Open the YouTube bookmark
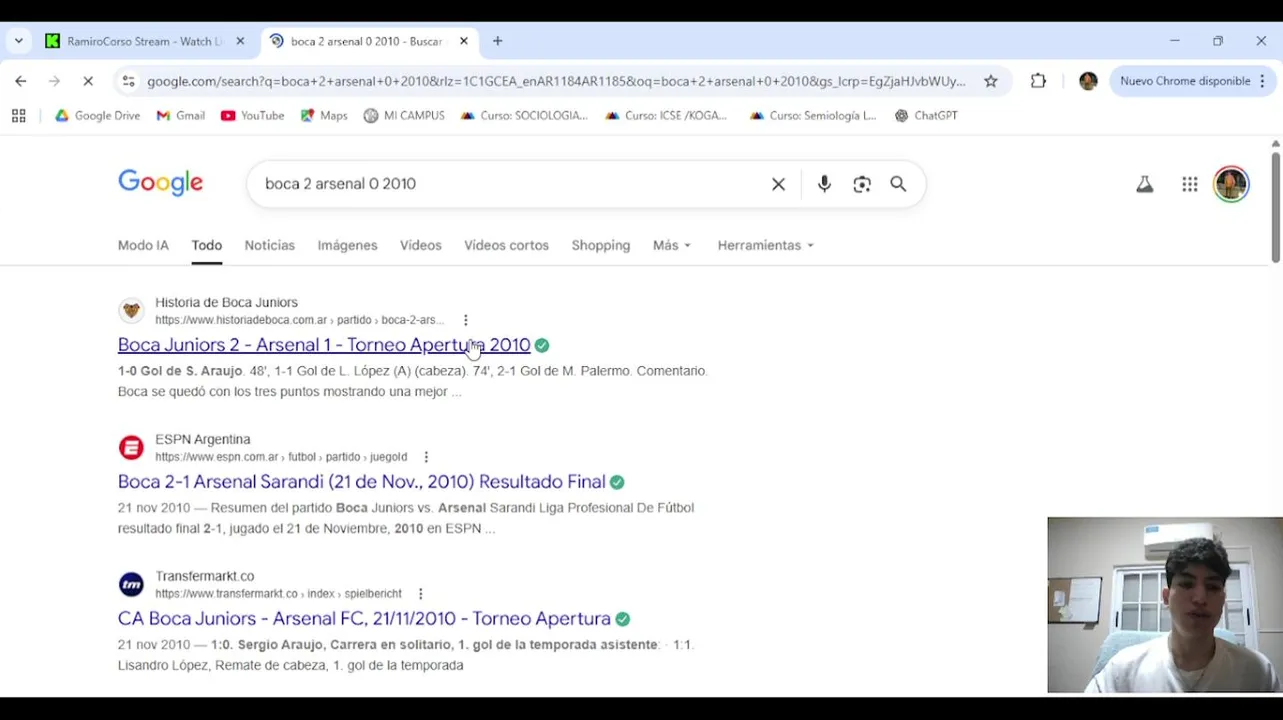1283x720 pixels. coord(253,116)
